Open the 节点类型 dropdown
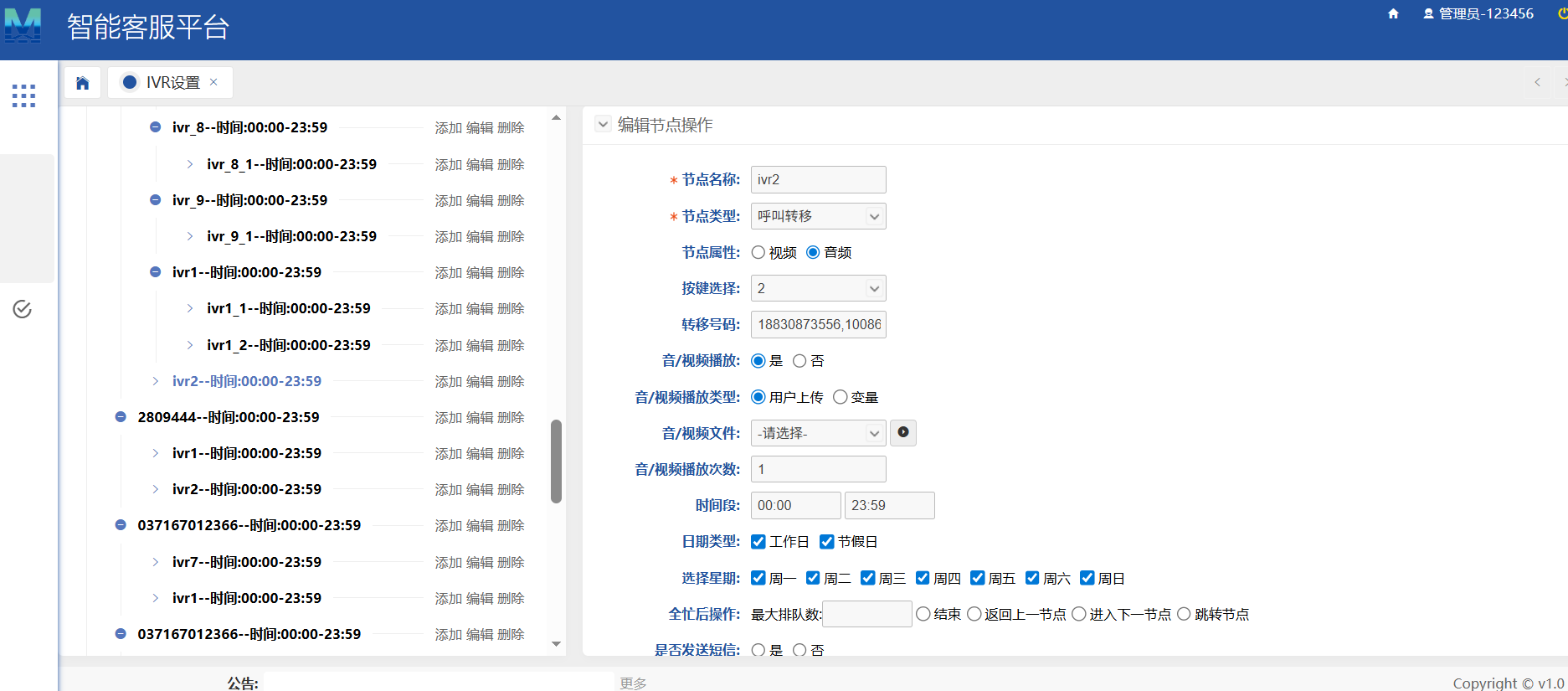This screenshot has height=691, width=1568. (x=818, y=216)
